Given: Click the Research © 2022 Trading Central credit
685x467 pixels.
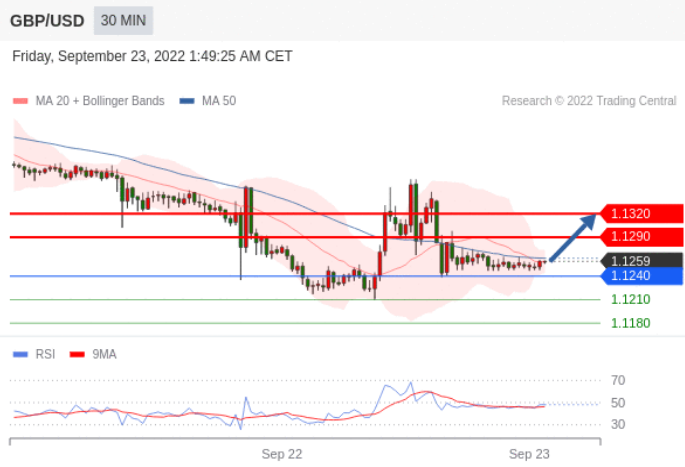Looking at the screenshot, I should 589,101.
